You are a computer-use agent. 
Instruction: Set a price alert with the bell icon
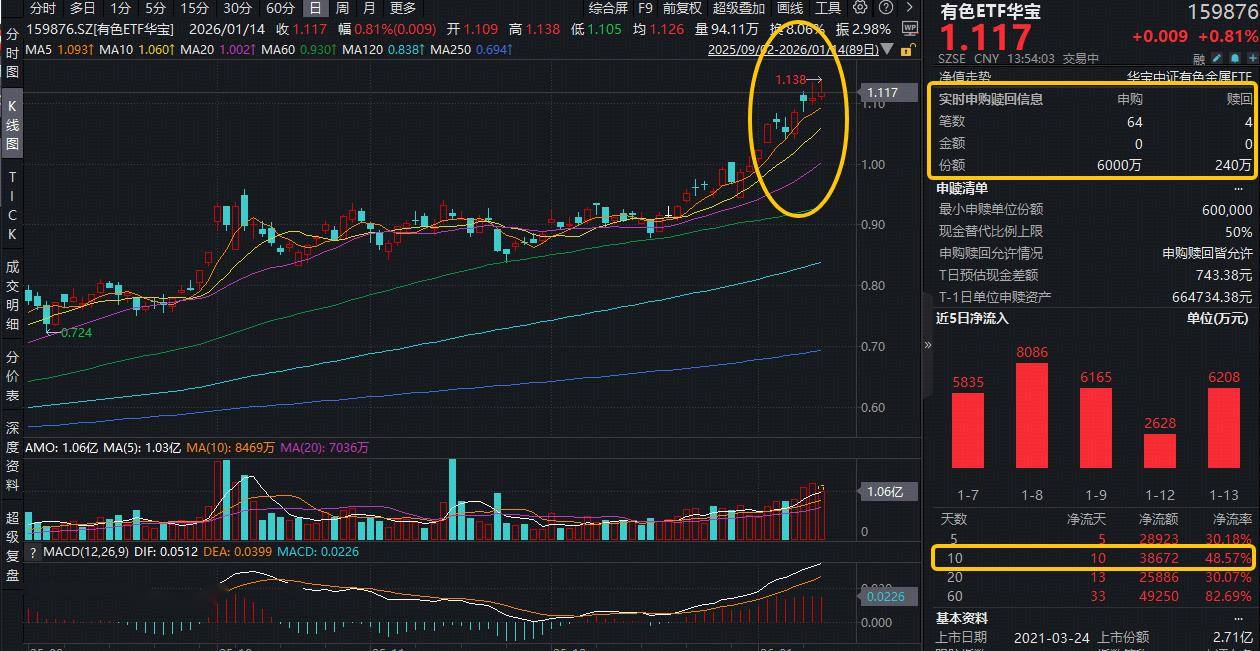pyautogui.click(x=1235, y=59)
